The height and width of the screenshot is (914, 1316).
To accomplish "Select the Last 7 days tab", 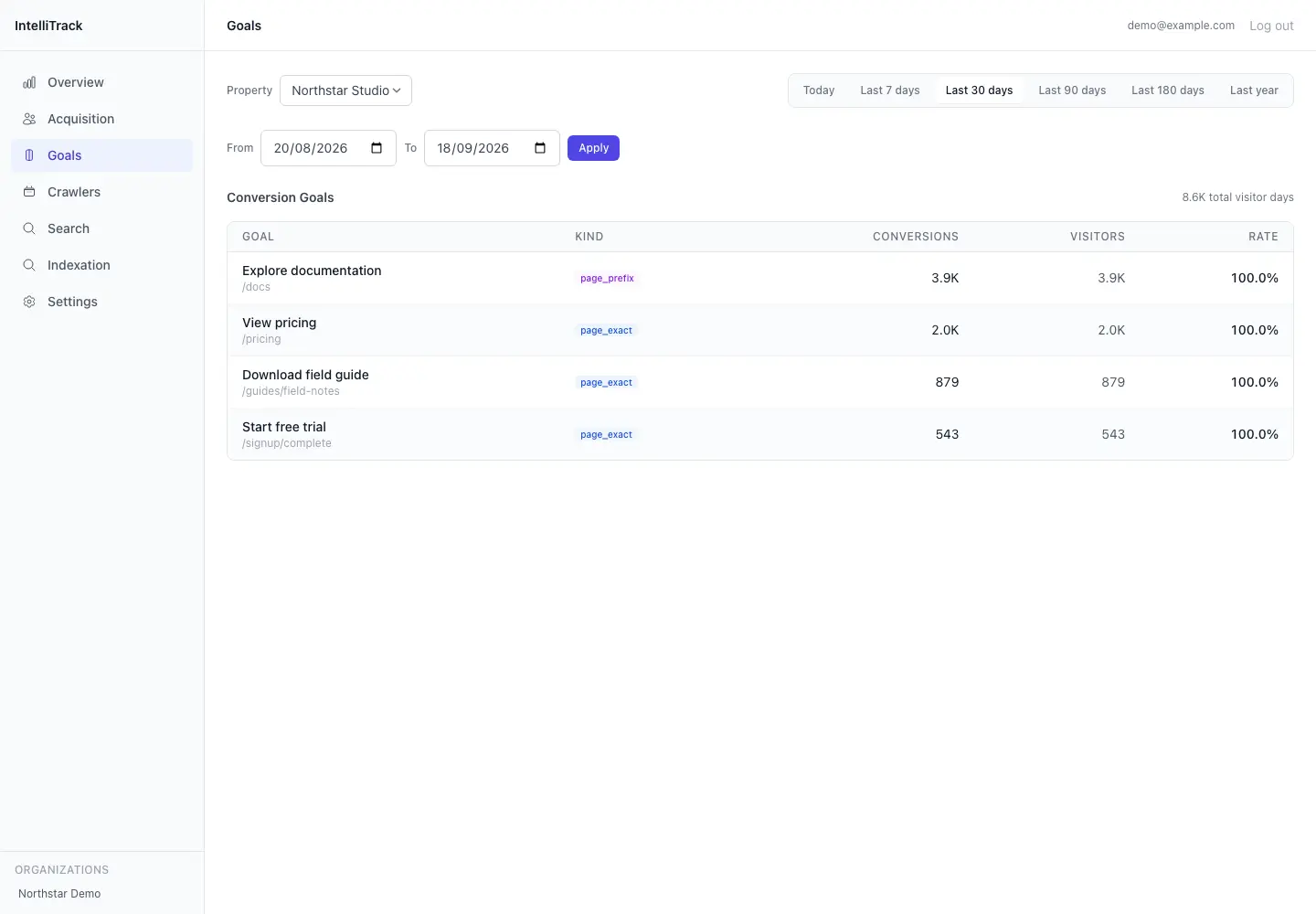I will pyautogui.click(x=890, y=90).
